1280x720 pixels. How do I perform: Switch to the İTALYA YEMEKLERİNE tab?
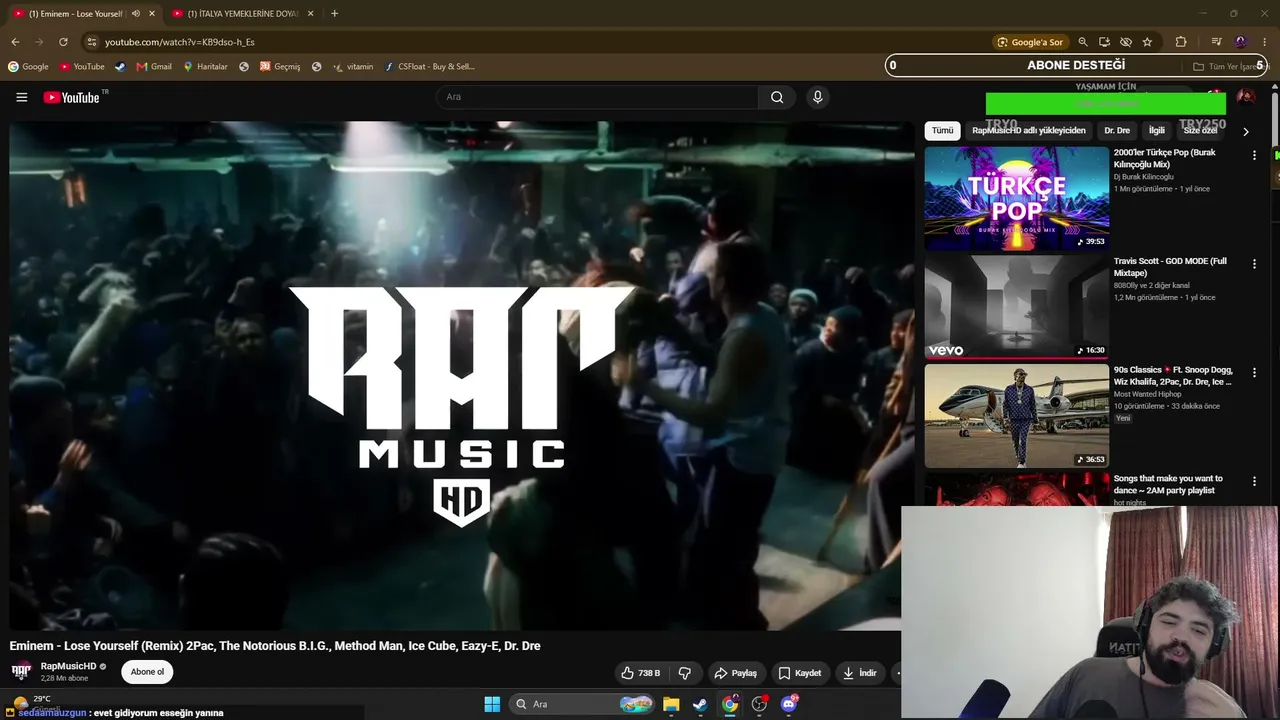pos(243,14)
